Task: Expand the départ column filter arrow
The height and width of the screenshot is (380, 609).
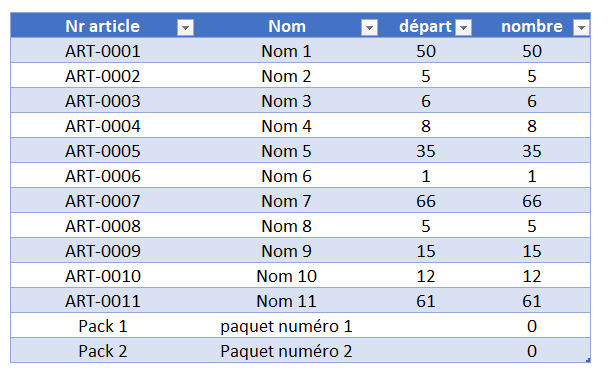Action: (463, 28)
